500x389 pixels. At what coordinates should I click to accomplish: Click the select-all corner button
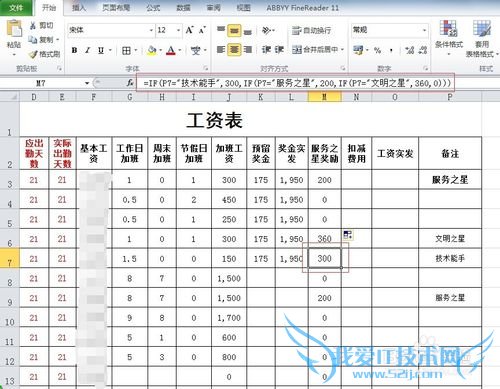(10, 97)
